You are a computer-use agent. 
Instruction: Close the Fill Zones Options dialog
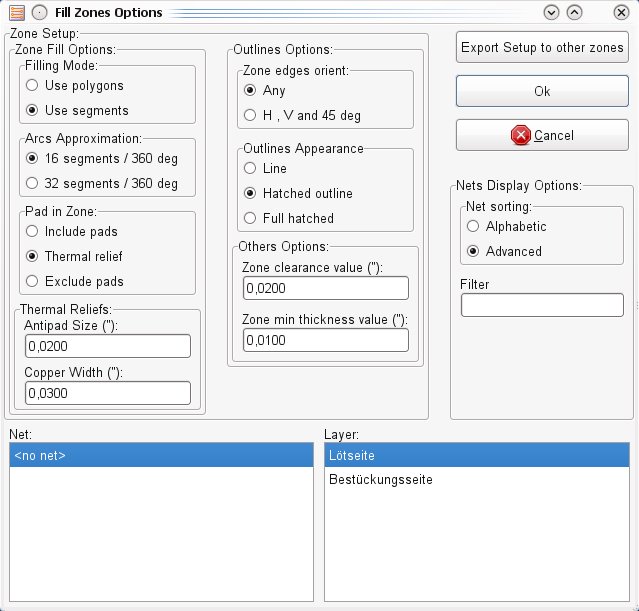coord(621,13)
